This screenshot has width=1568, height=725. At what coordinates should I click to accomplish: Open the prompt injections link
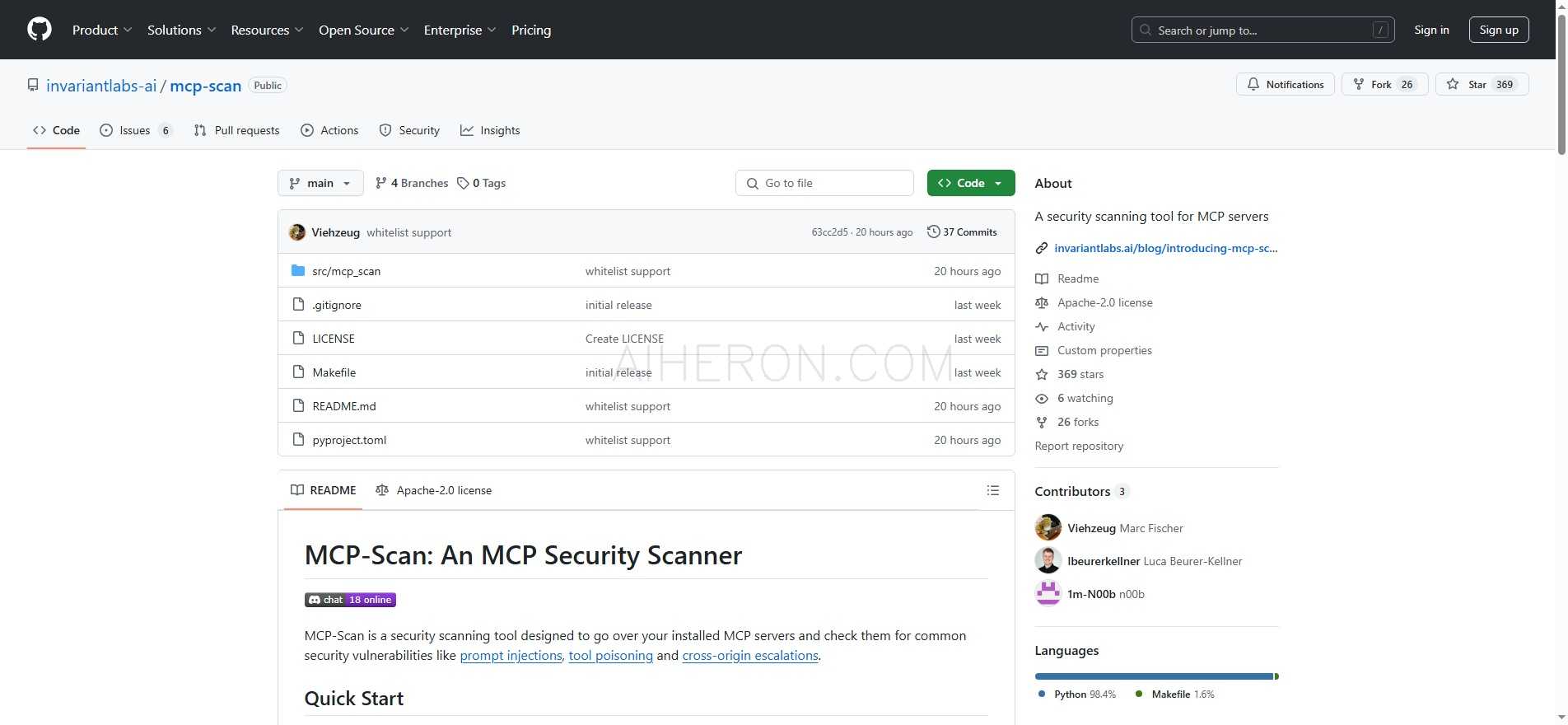click(x=511, y=656)
